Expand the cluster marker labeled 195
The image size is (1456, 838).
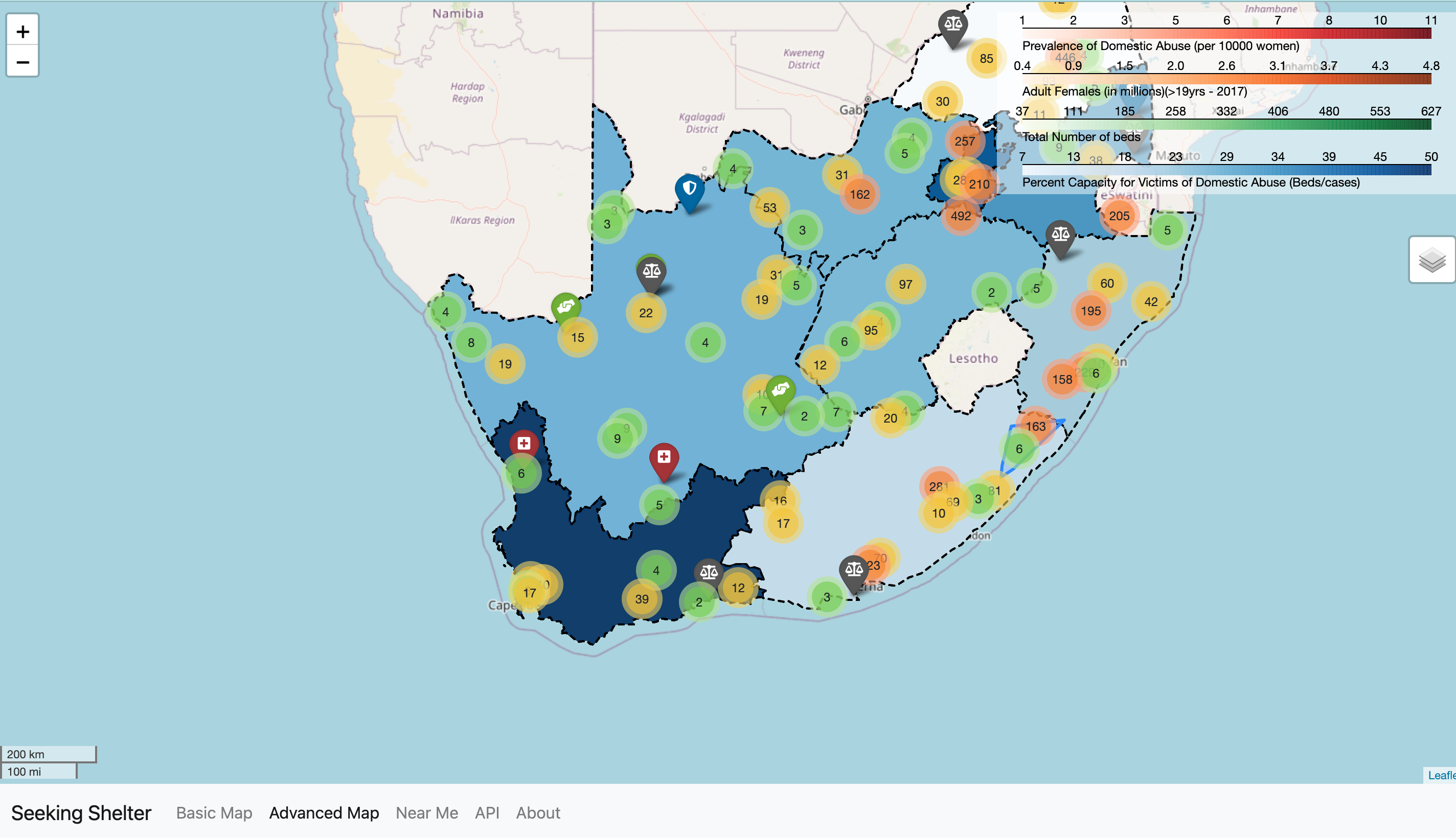coord(1090,311)
